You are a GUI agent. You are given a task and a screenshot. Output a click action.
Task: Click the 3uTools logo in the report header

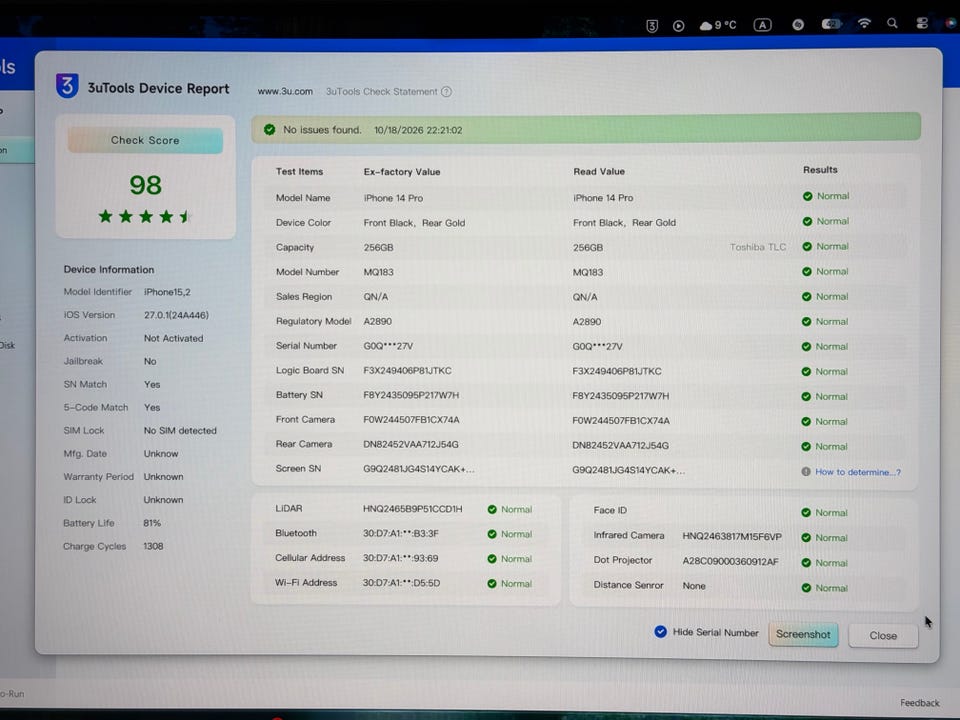click(x=67, y=86)
